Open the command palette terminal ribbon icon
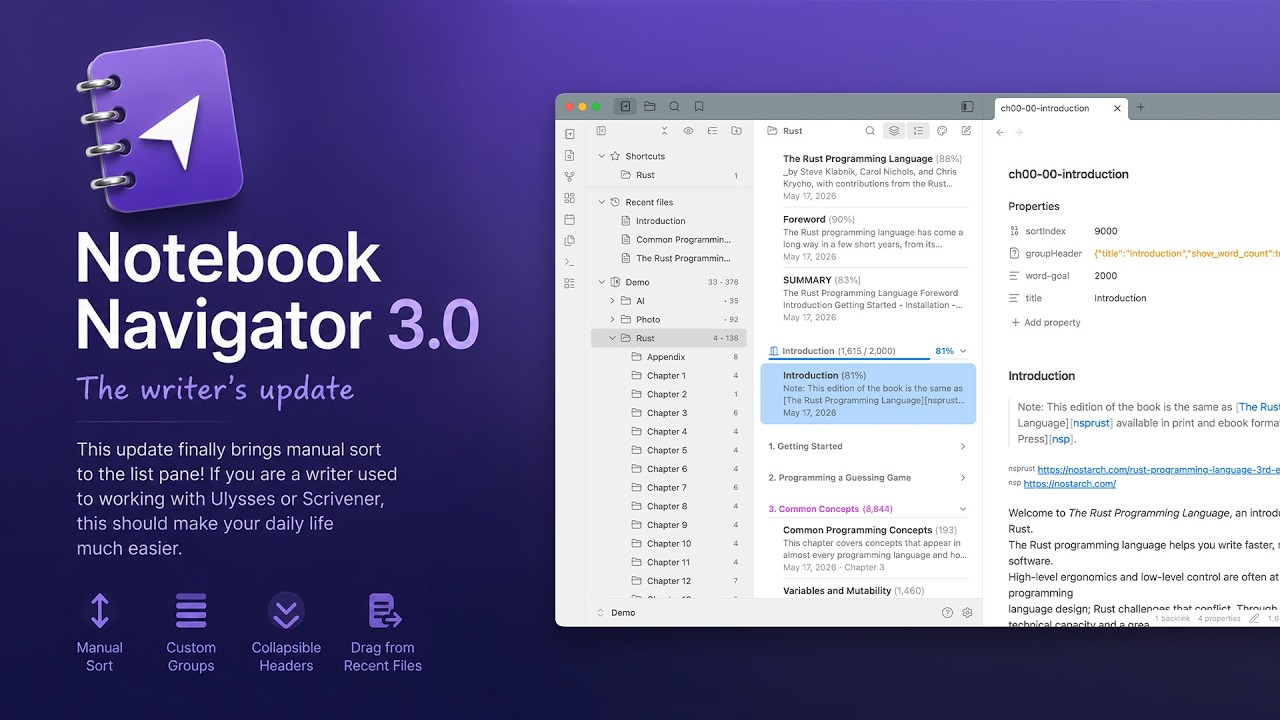Screen dimensions: 1280x720 click(569, 262)
